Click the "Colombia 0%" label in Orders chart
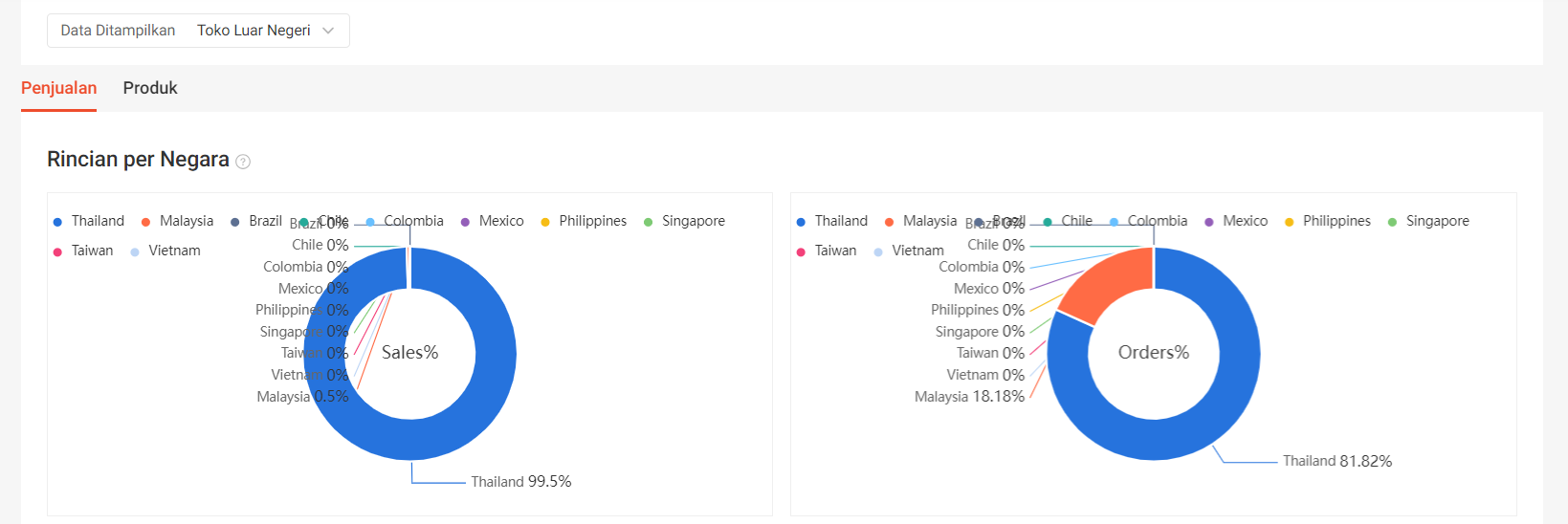Screen dimensions: 1568x524 tap(982, 267)
